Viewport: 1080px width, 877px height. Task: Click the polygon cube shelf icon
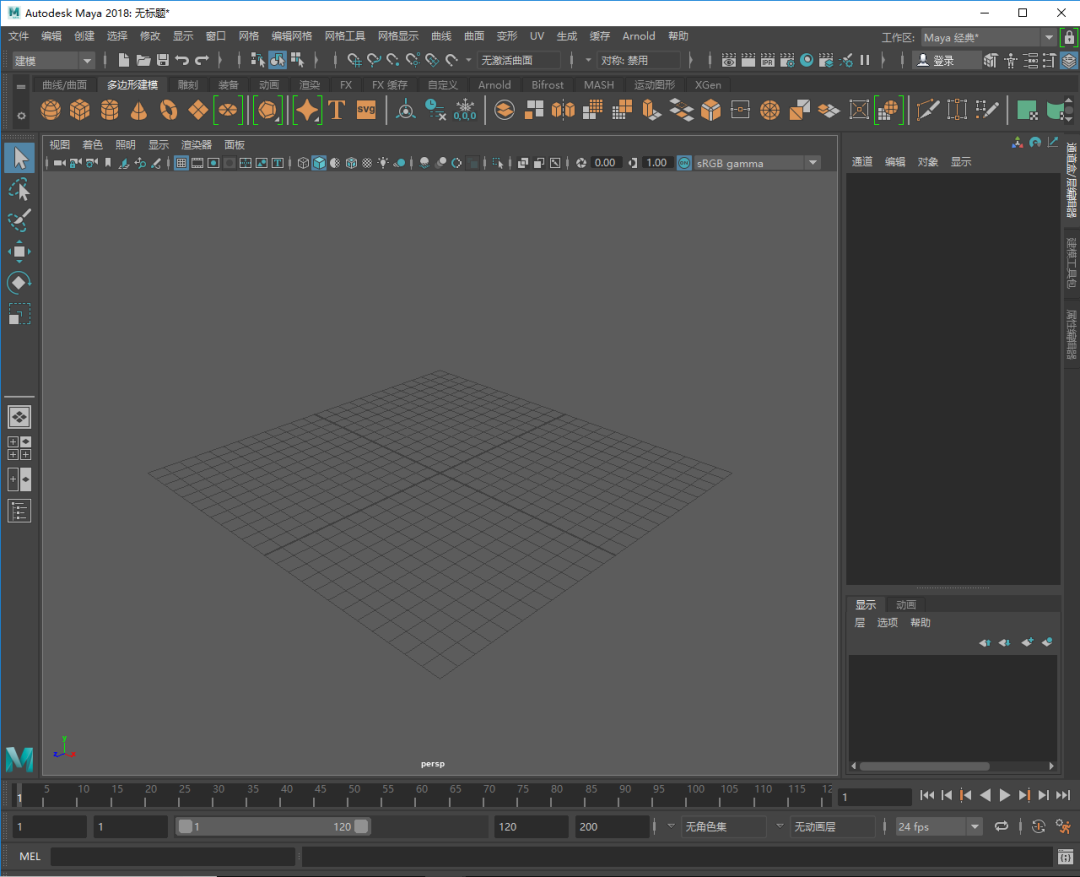(x=80, y=110)
